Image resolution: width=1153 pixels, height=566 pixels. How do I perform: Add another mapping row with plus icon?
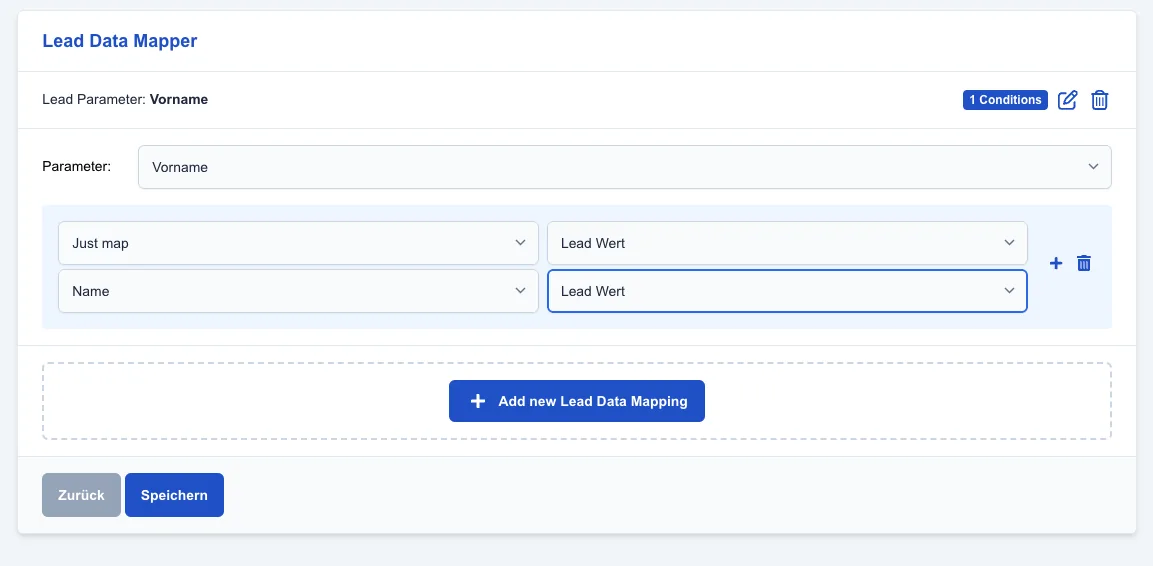pos(1056,263)
